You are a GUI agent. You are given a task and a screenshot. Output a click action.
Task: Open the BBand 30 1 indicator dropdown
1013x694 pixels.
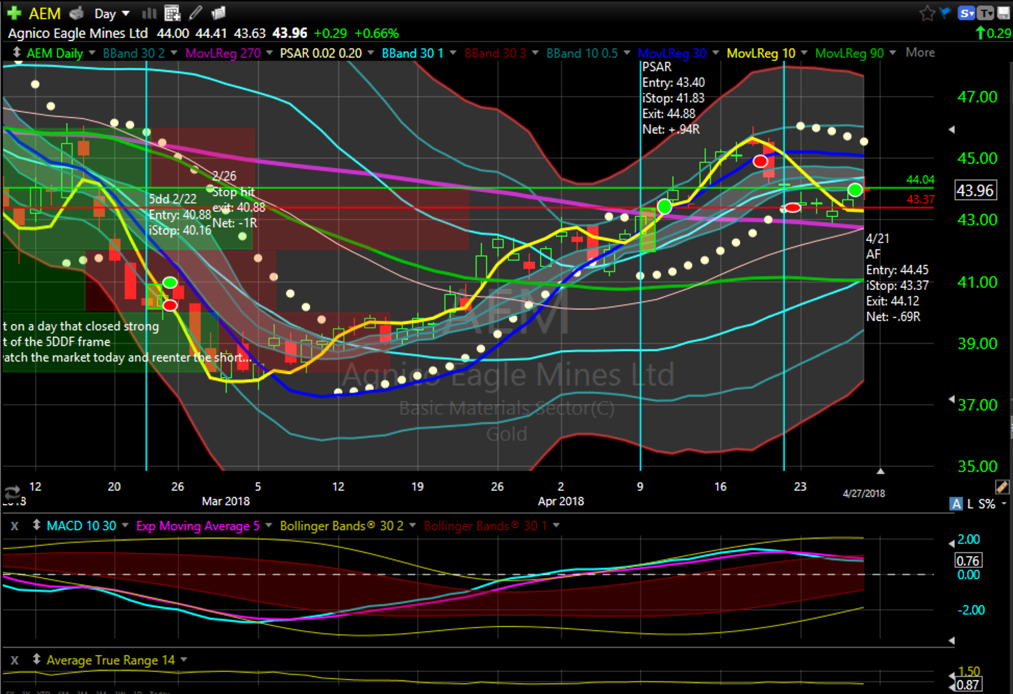tap(453, 53)
